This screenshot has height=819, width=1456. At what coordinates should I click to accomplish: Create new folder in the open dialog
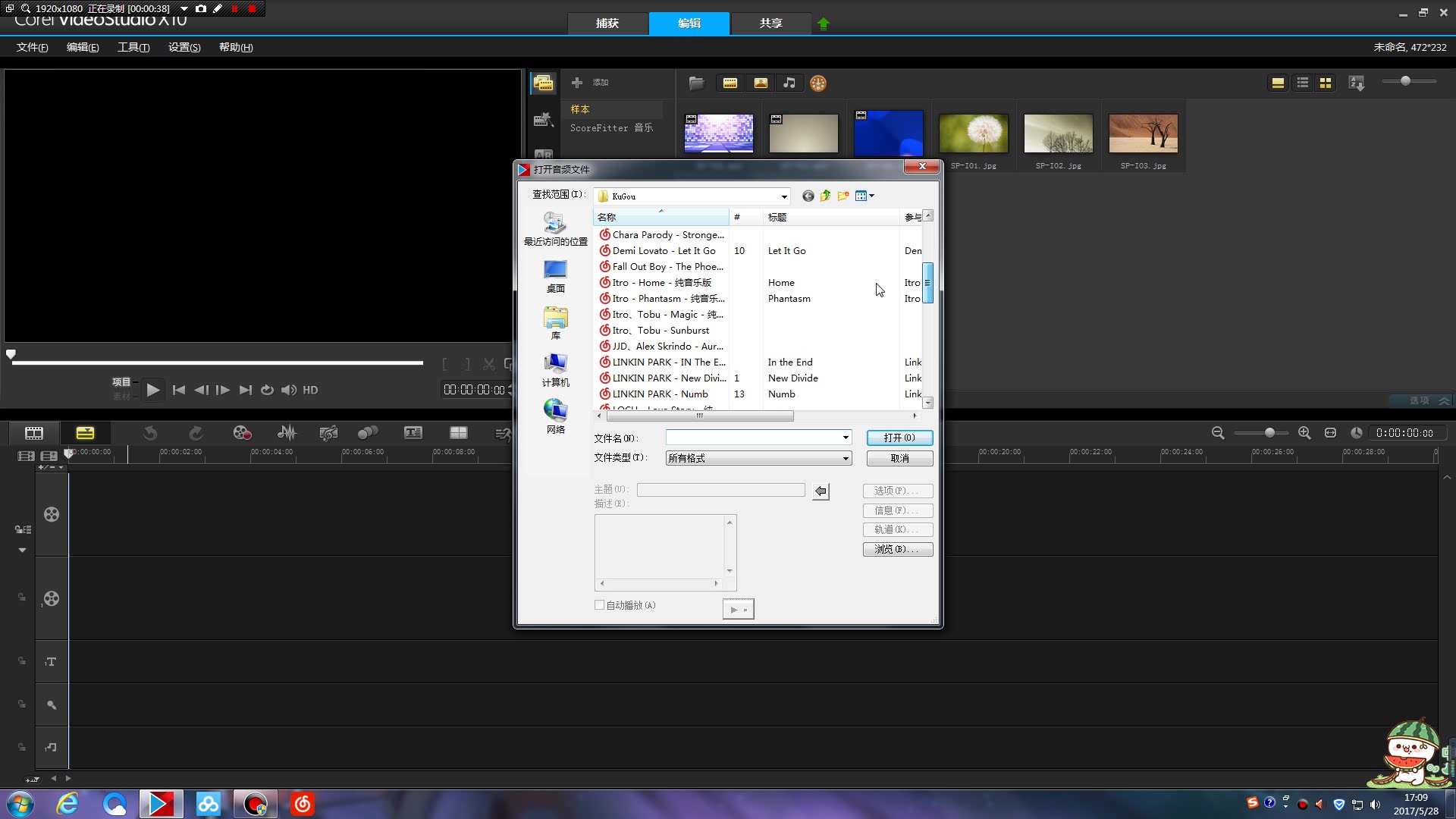(x=843, y=196)
